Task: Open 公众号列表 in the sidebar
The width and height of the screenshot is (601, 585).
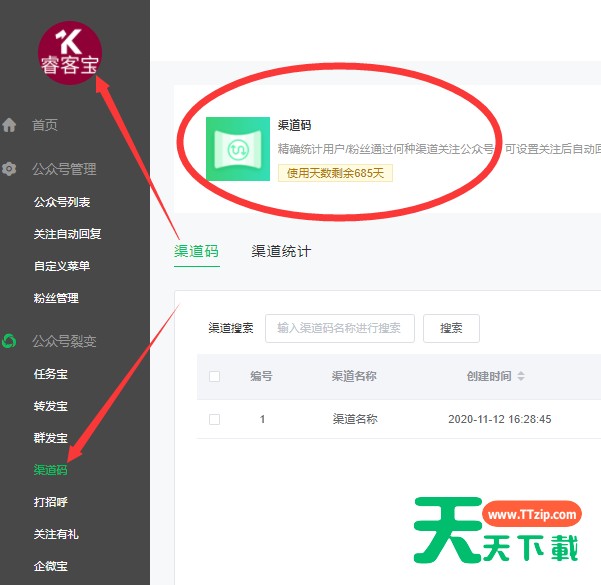Action: click(x=62, y=202)
